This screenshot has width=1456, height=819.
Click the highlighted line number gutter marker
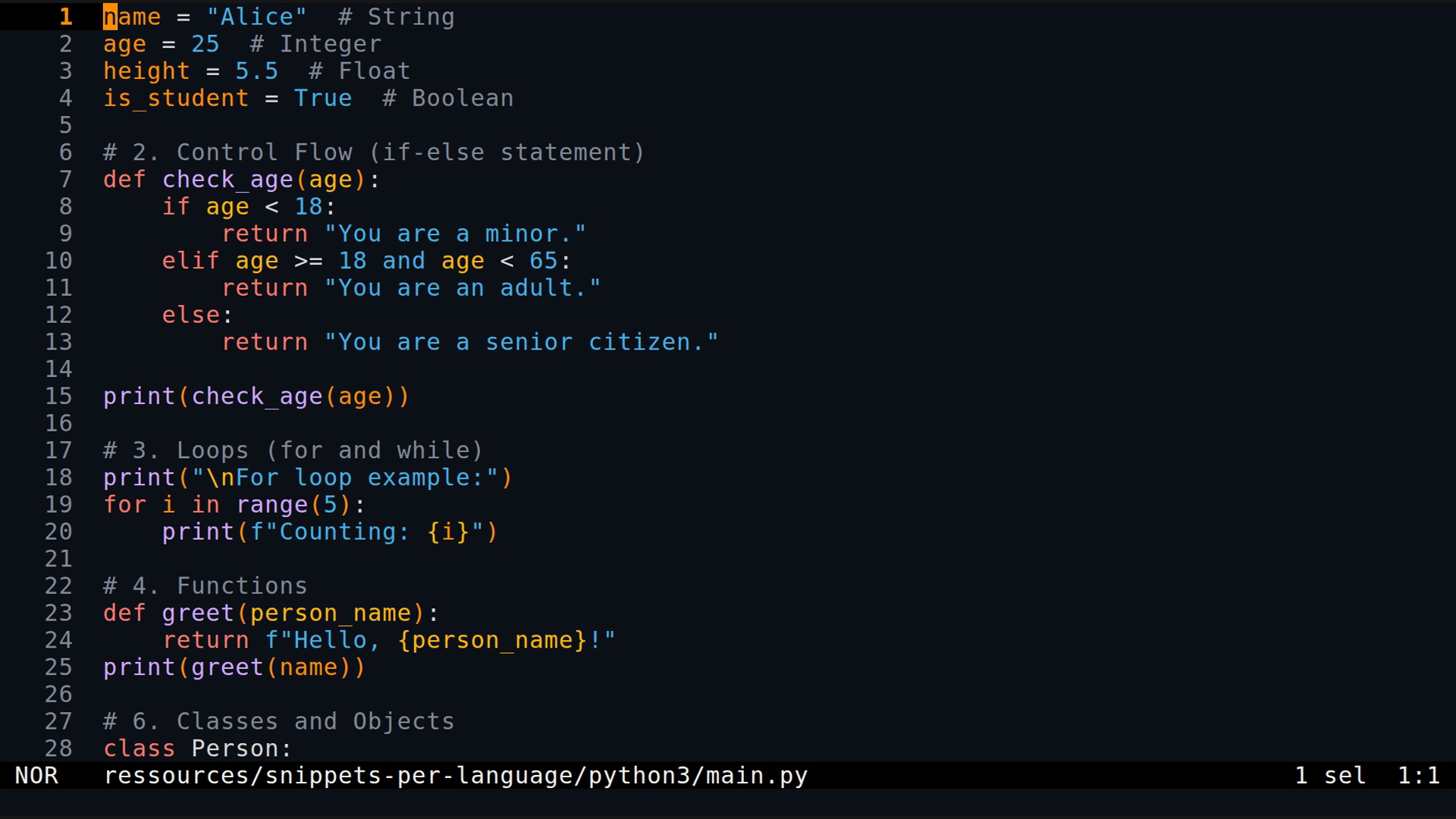[x=65, y=16]
